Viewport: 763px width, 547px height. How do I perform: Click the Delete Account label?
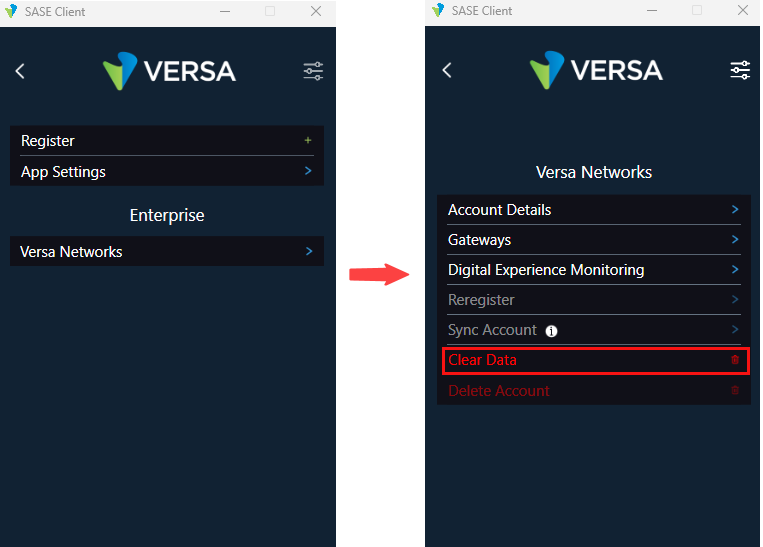pyautogui.click(x=498, y=391)
